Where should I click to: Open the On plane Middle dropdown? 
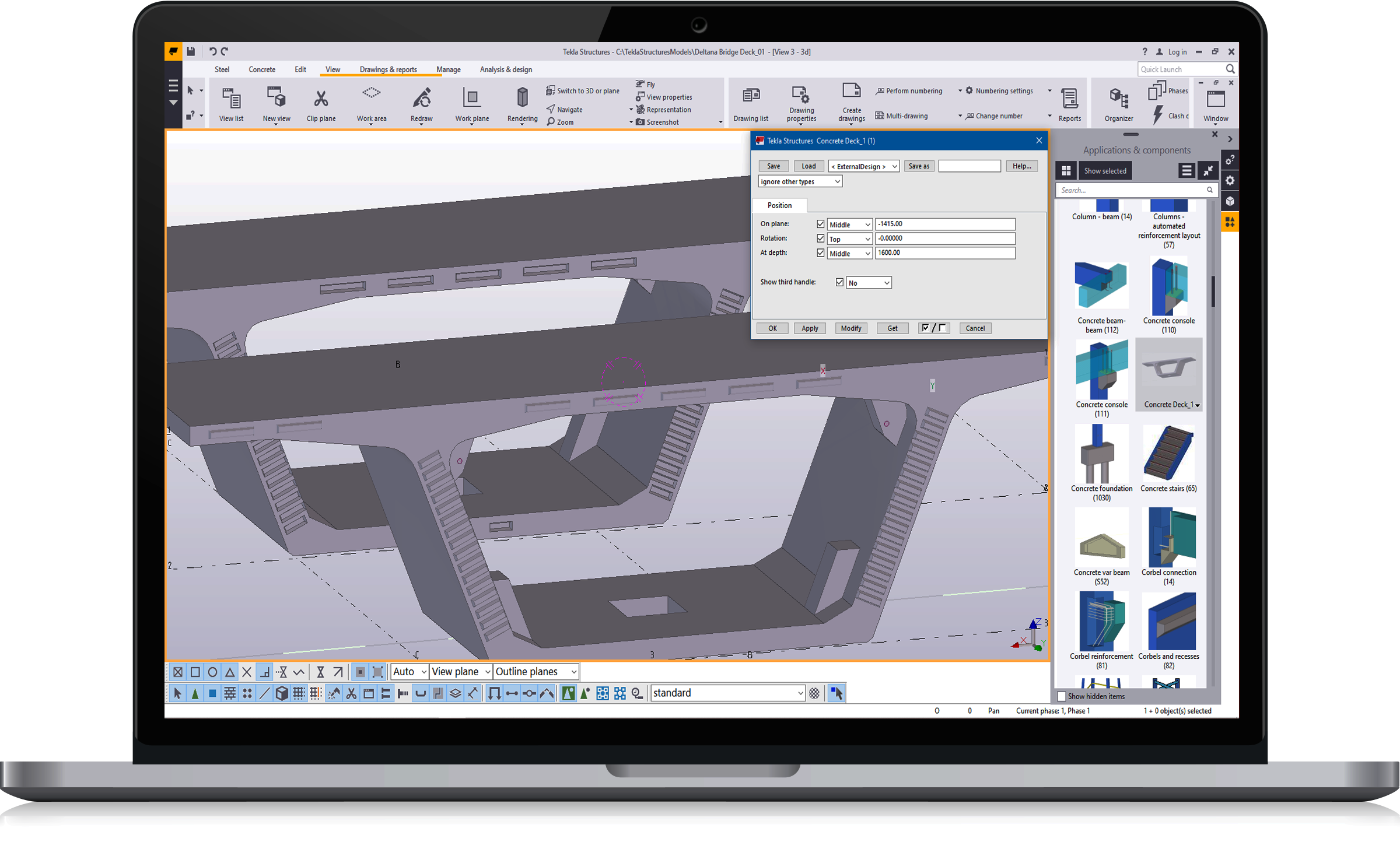pos(849,224)
